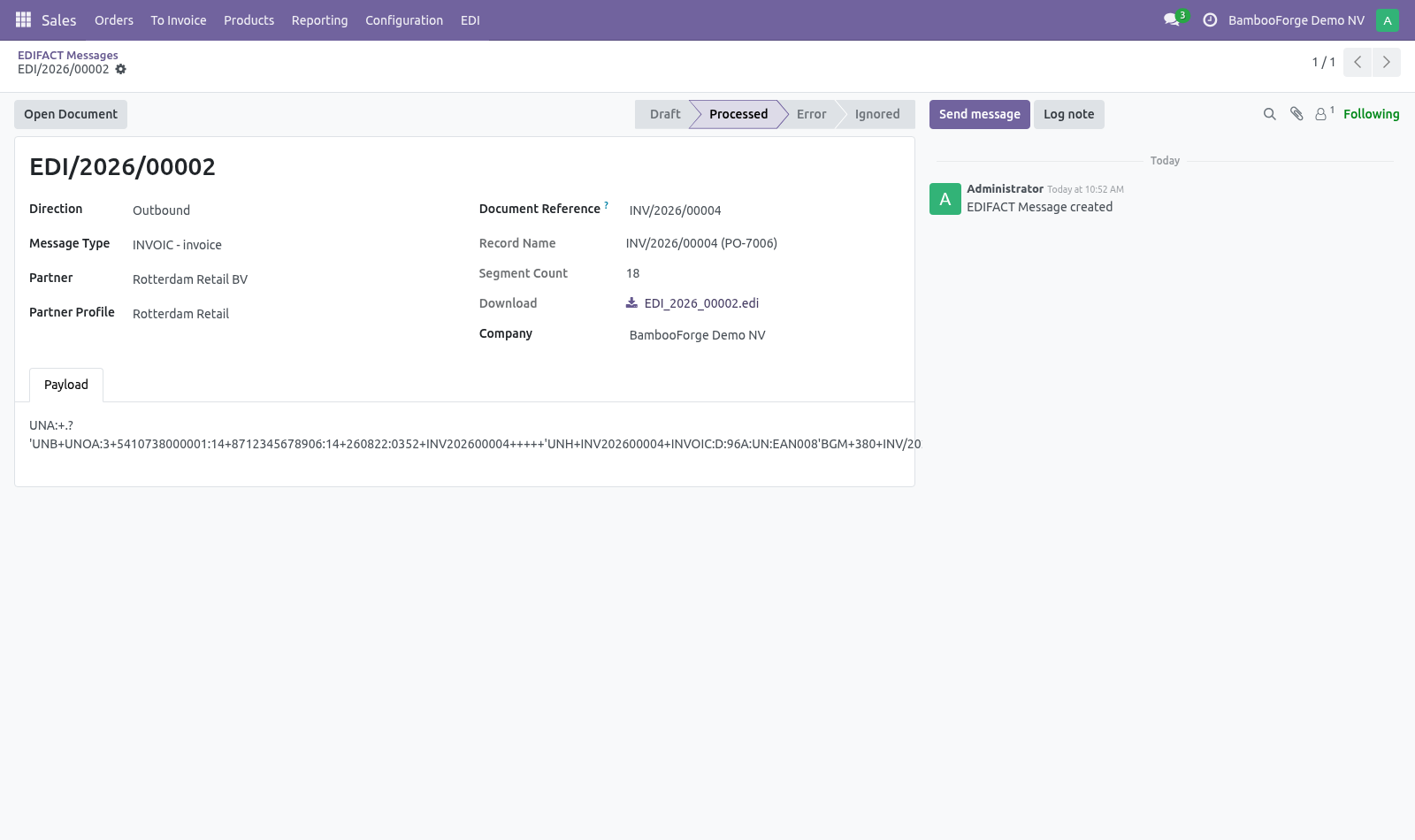
Task: Show followers list icon
Action: (1324, 113)
